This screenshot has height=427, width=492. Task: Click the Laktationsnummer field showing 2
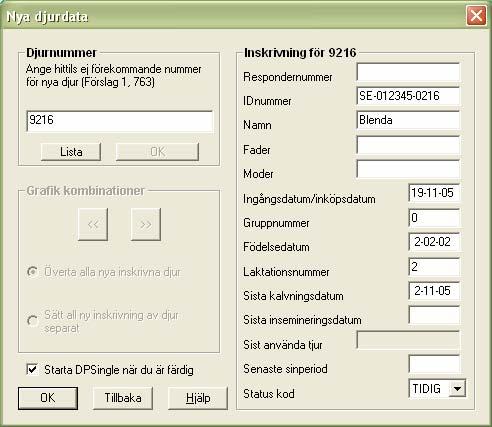[434, 267]
